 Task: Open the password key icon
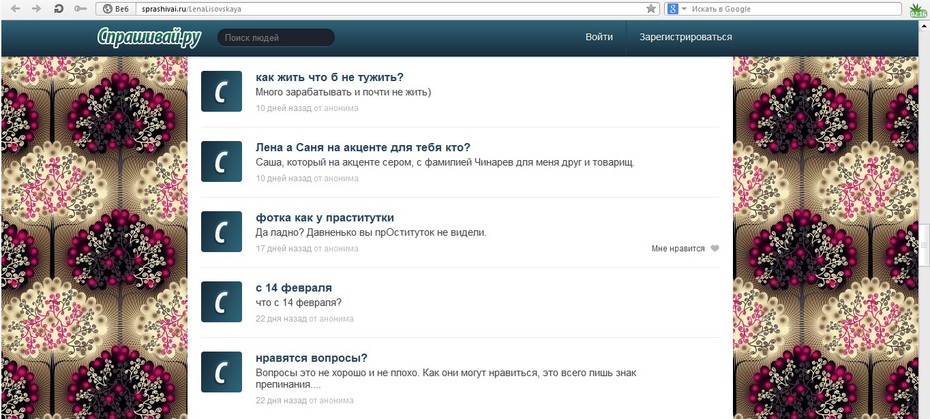click(x=80, y=9)
